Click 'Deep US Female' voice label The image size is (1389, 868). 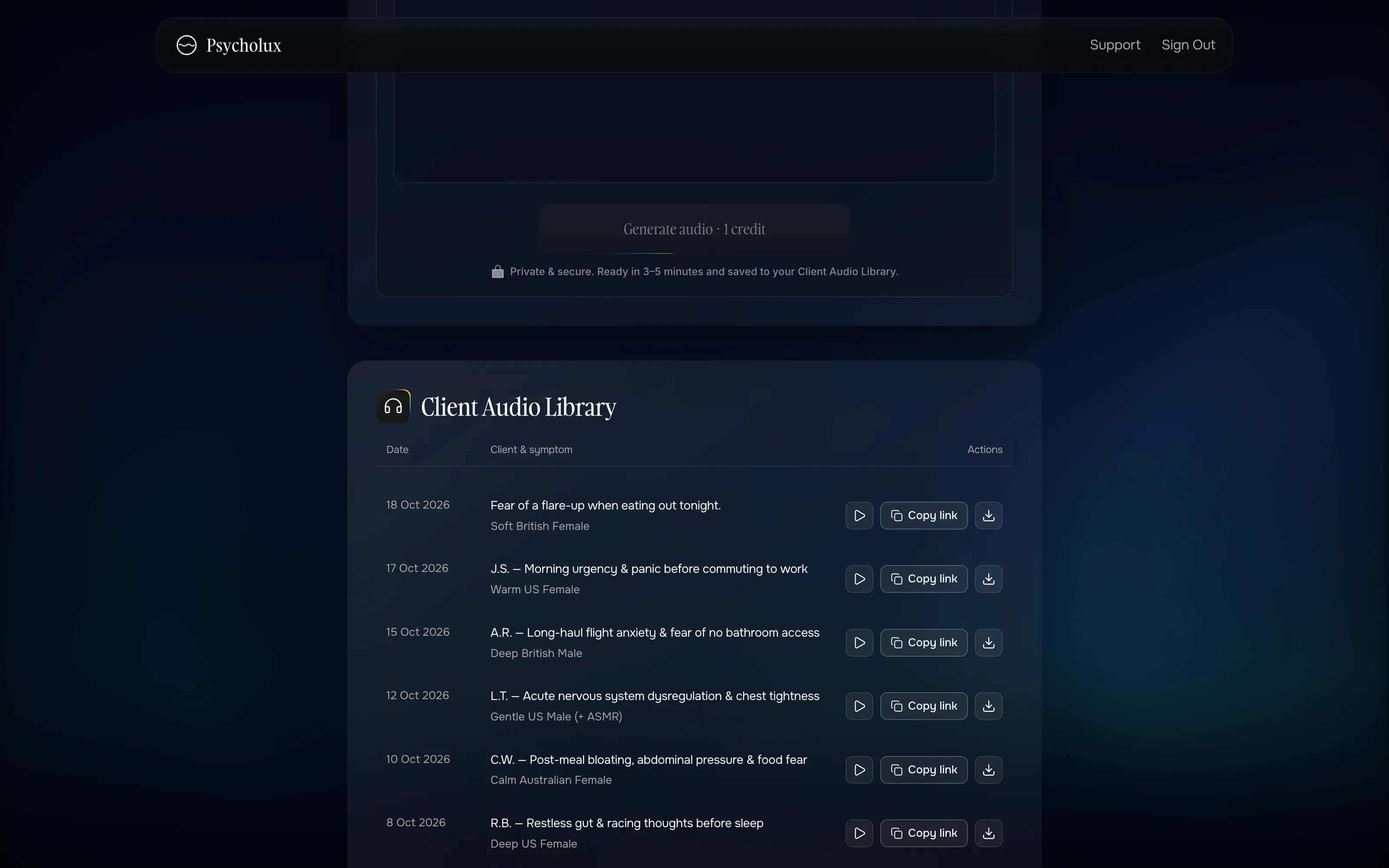tap(534, 844)
